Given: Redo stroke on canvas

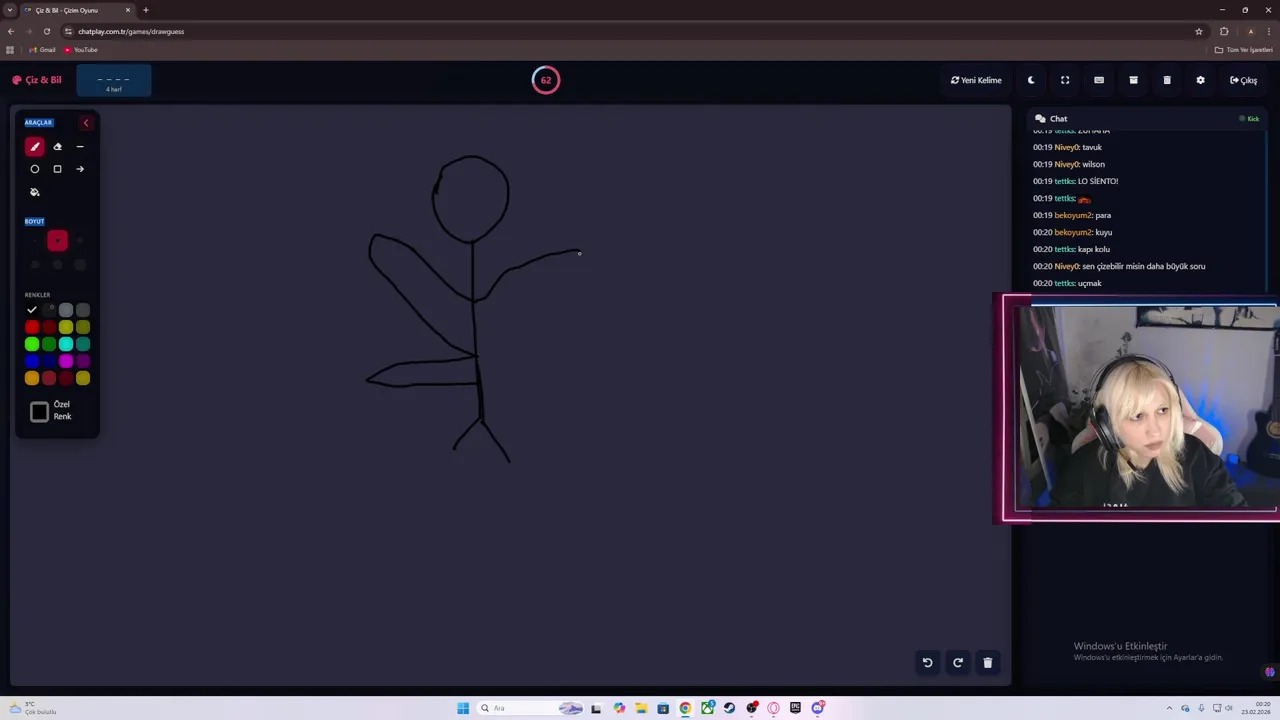Looking at the screenshot, I should pyautogui.click(x=958, y=662).
